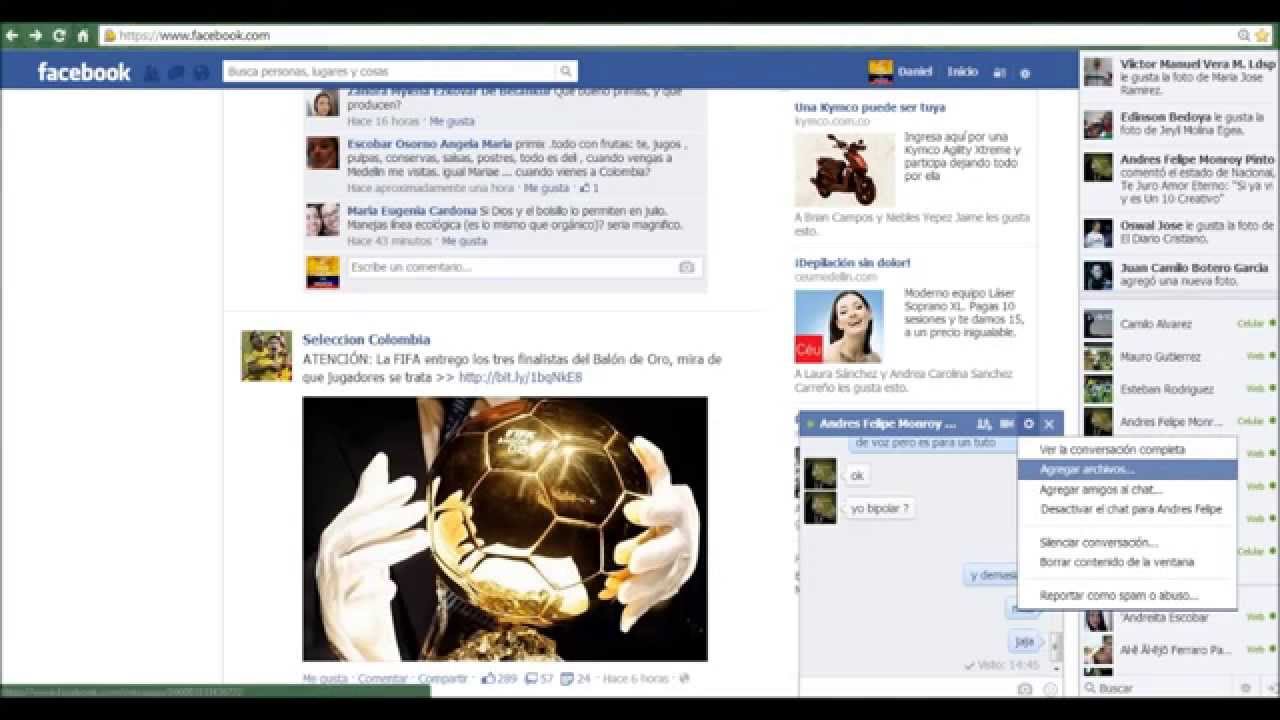Image resolution: width=1280 pixels, height=720 pixels.
Task: Close the Andres Felipe Monroy chat window
Action: pyautogui.click(x=1049, y=424)
